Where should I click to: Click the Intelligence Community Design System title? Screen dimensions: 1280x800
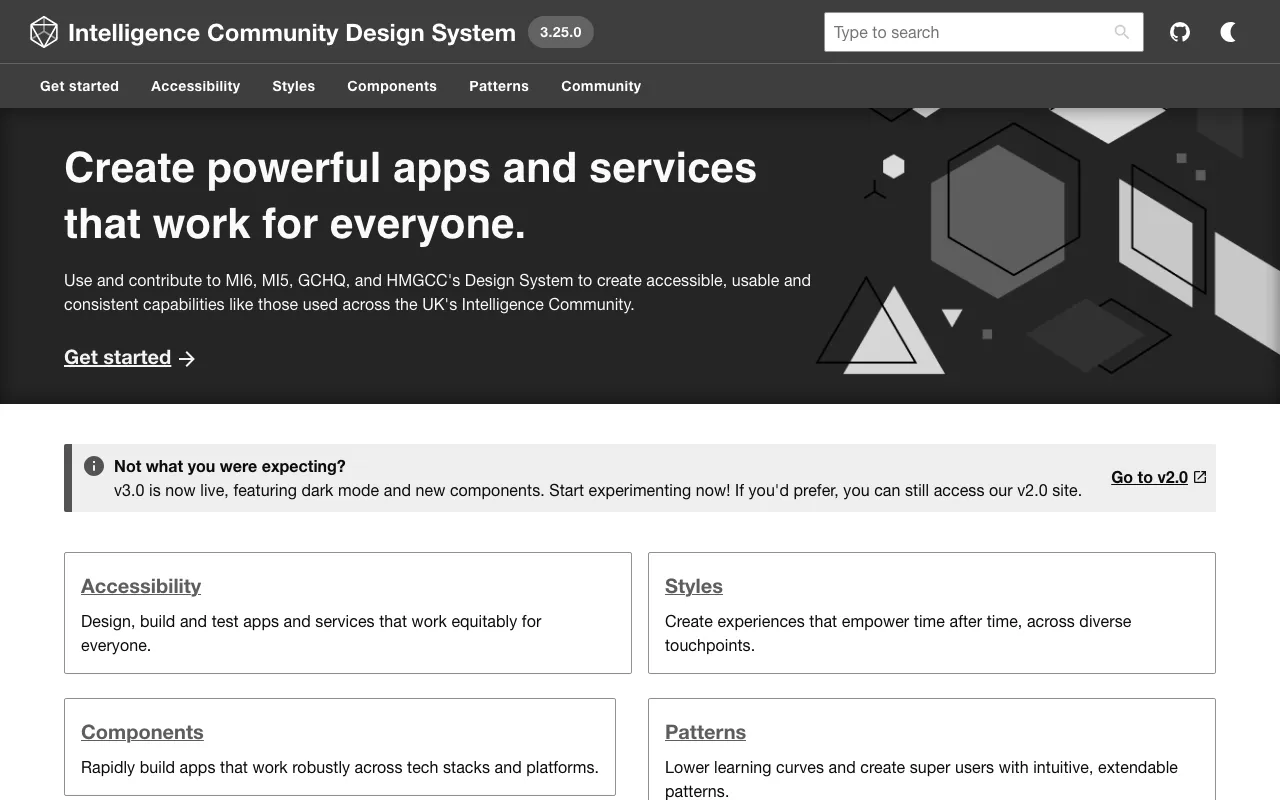(292, 32)
